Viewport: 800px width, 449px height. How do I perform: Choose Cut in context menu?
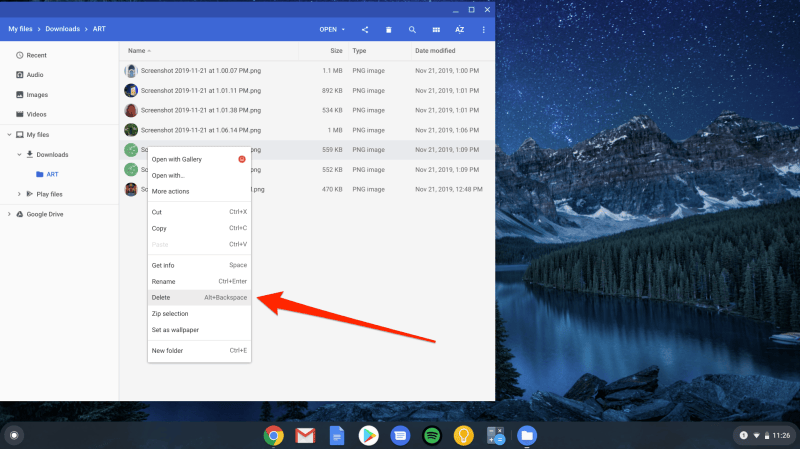tap(199, 212)
